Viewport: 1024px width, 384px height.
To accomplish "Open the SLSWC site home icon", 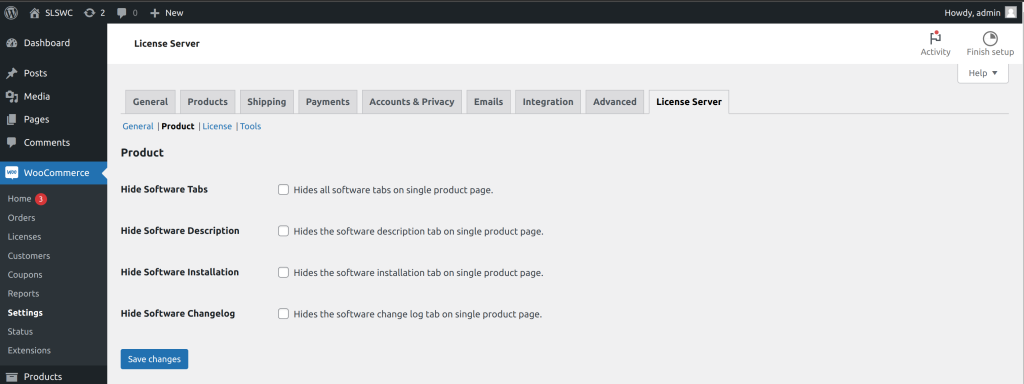I will click(35, 12).
